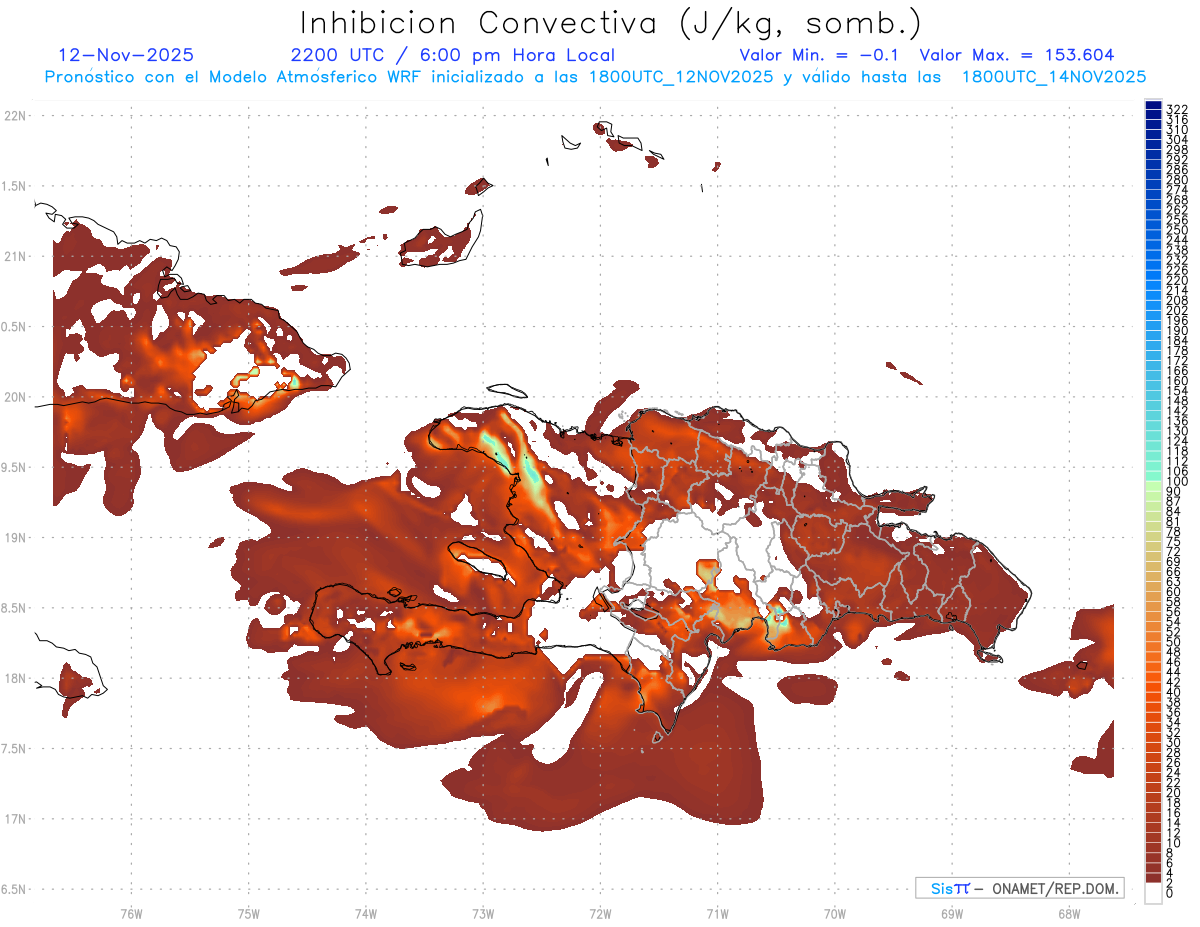Click the title 'Inhibicion Convectiva (J/kg, somb.)'
Viewport: 1200px width, 927px height.
pyautogui.click(x=611, y=24)
